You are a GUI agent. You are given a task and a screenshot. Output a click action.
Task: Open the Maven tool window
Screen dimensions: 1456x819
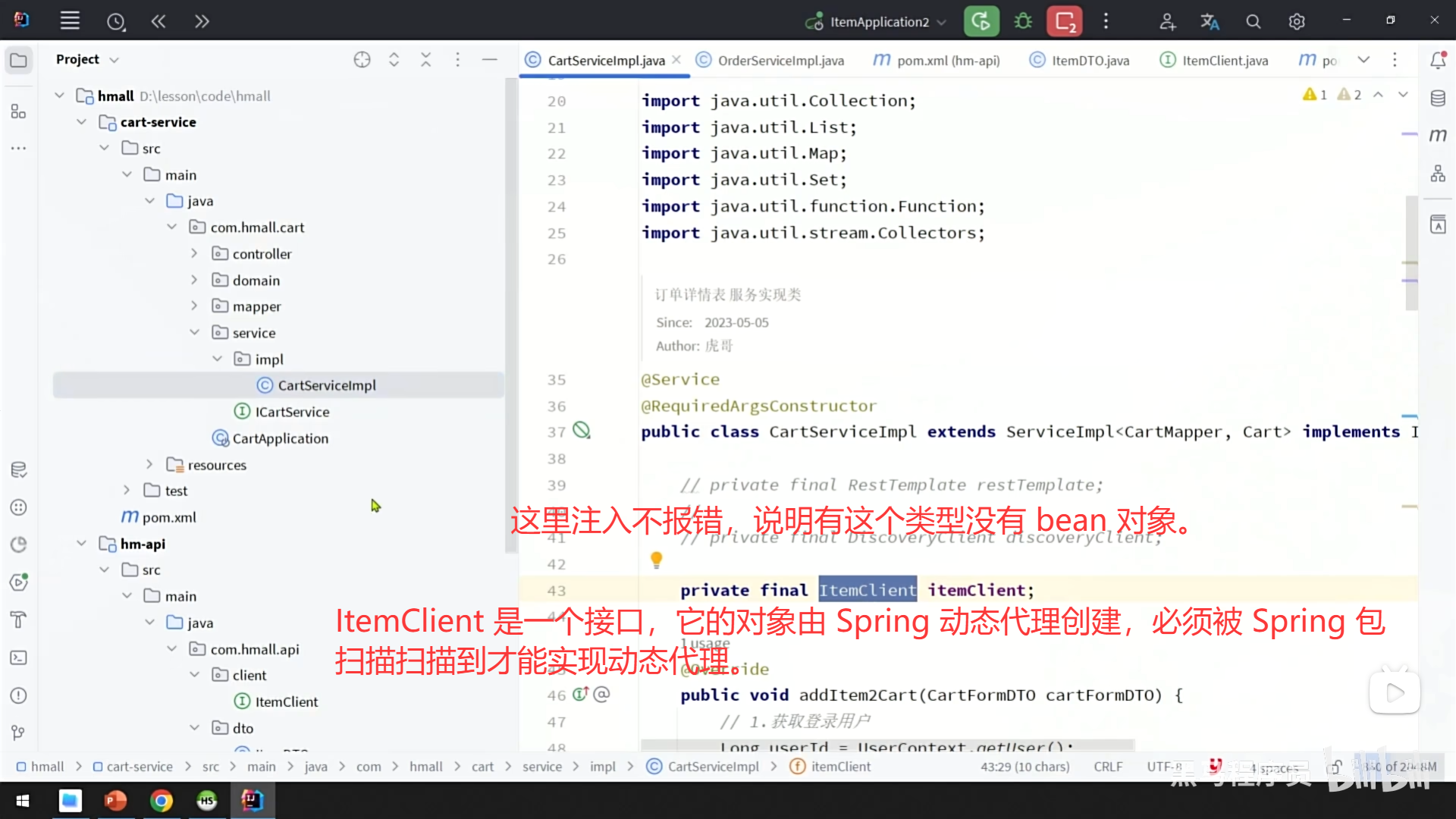(x=1438, y=135)
